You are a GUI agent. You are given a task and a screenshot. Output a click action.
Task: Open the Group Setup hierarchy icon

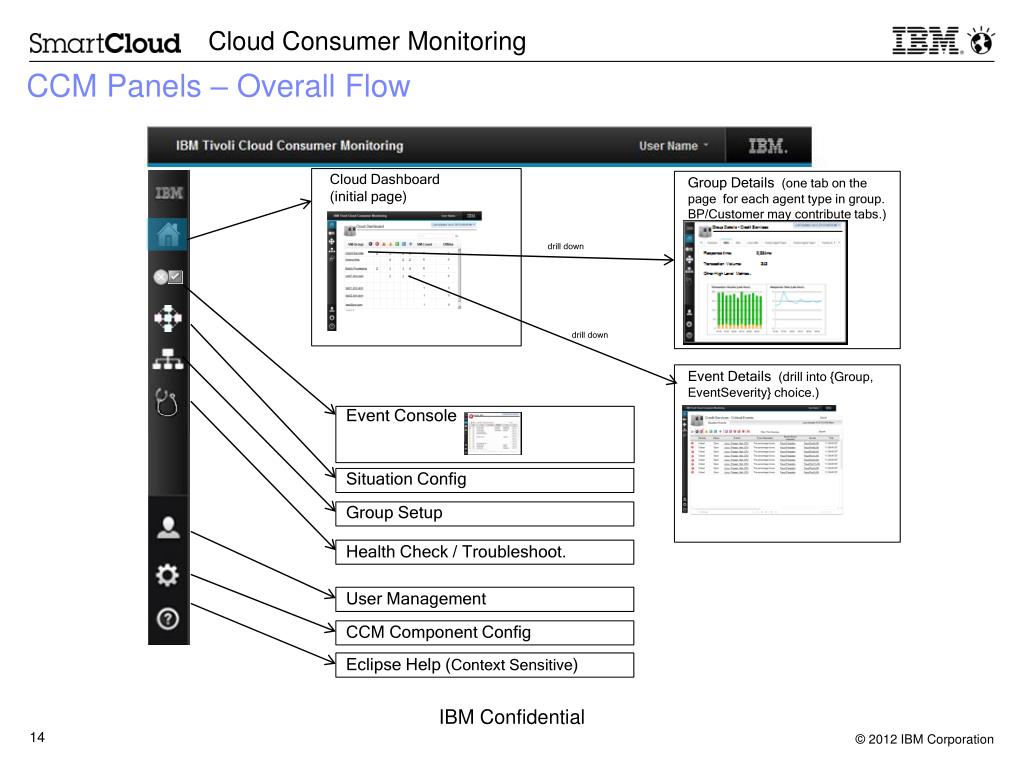(x=168, y=359)
